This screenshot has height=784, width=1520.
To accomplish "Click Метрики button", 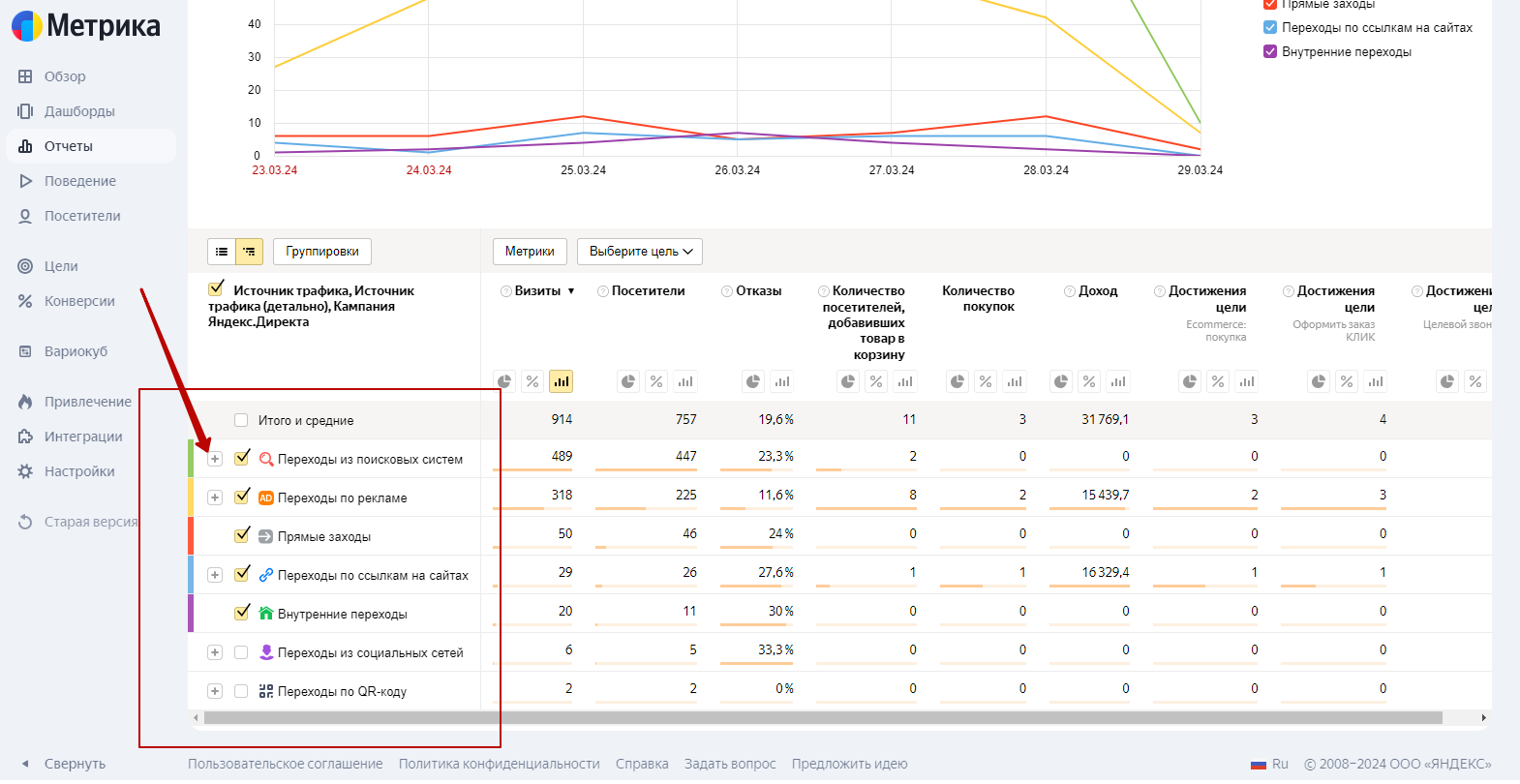I will click(530, 252).
